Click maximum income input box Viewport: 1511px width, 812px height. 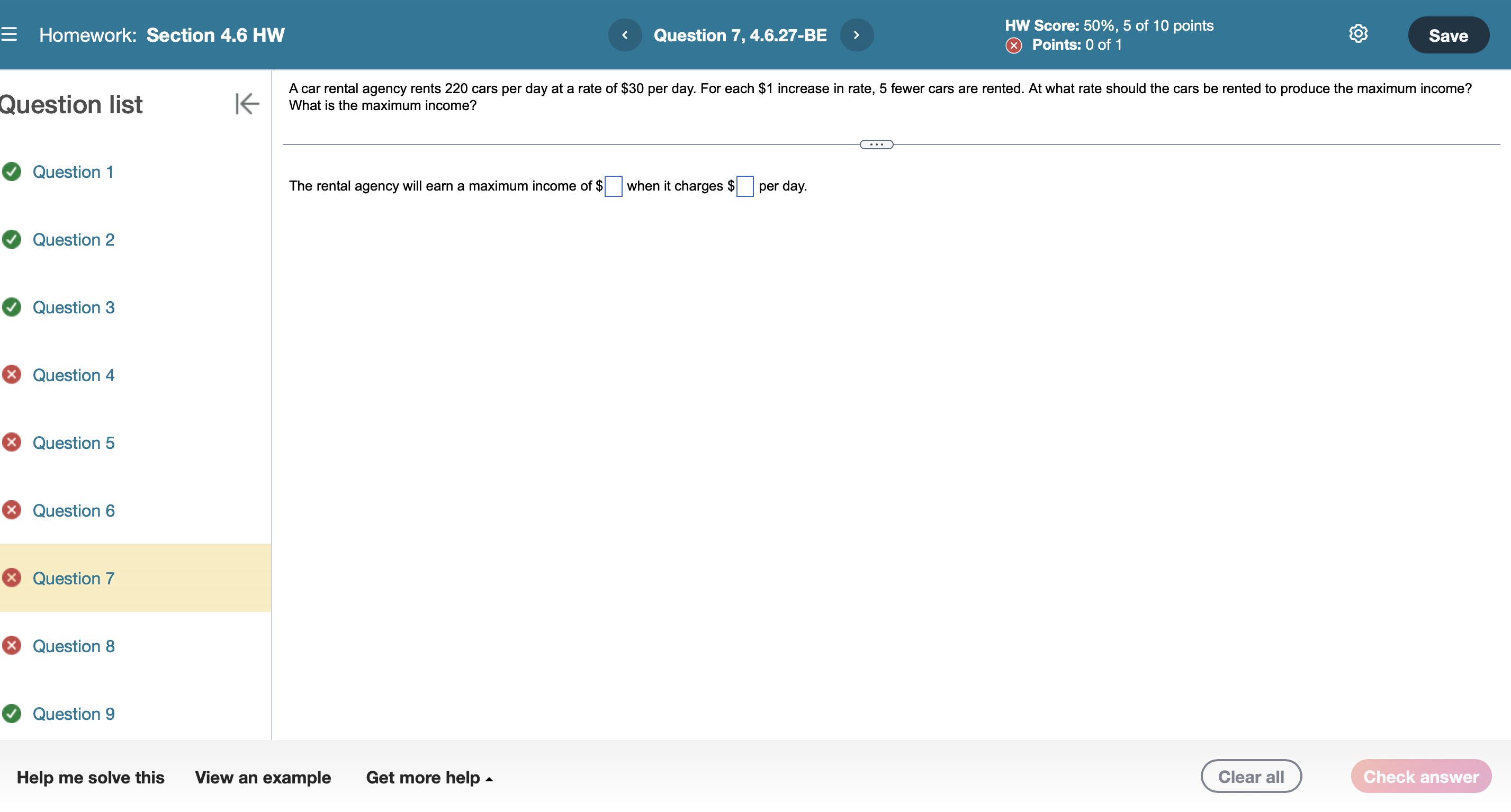click(613, 186)
